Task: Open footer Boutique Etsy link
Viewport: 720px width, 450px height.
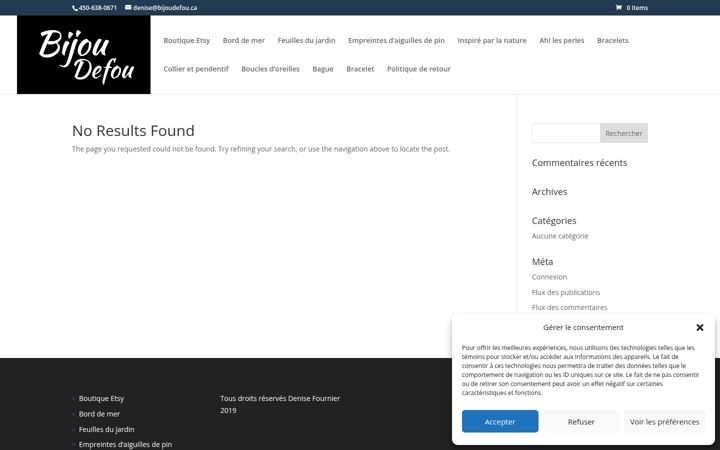Action: [101, 399]
